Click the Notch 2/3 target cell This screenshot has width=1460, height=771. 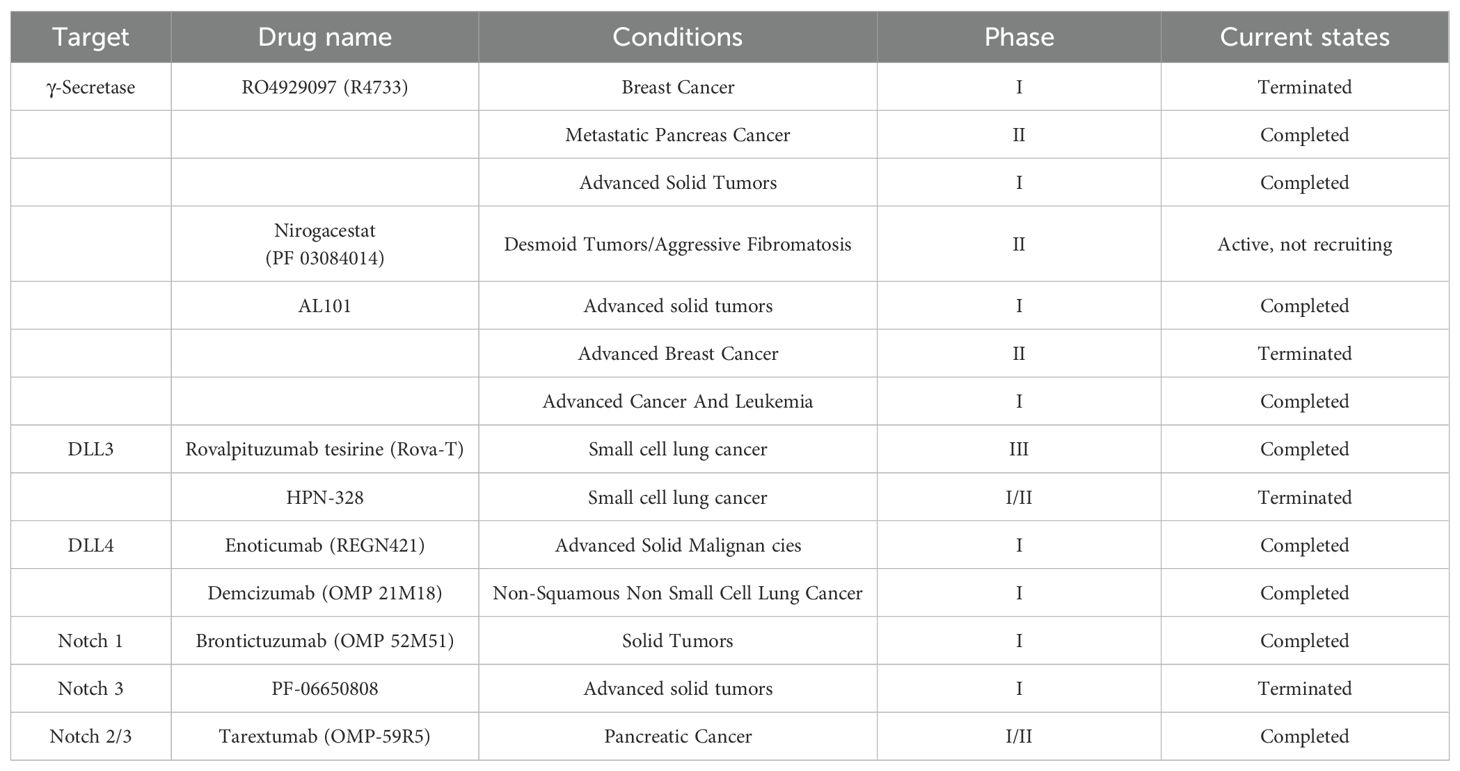pyautogui.click(x=91, y=737)
